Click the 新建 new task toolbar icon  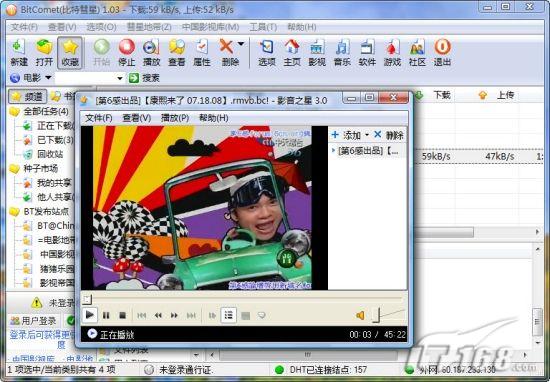(19, 53)
